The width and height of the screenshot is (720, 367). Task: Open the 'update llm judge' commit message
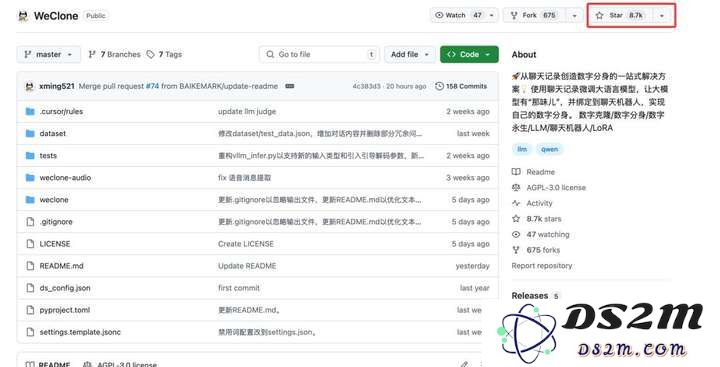coord(247,112)
